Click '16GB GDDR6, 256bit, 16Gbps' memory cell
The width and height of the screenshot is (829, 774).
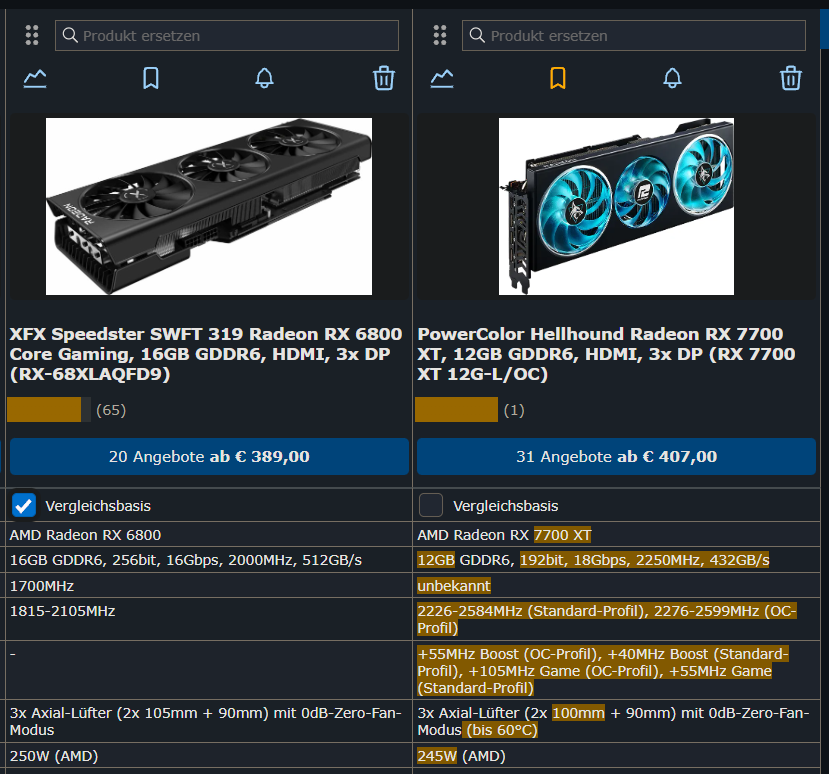coord(209,560)
